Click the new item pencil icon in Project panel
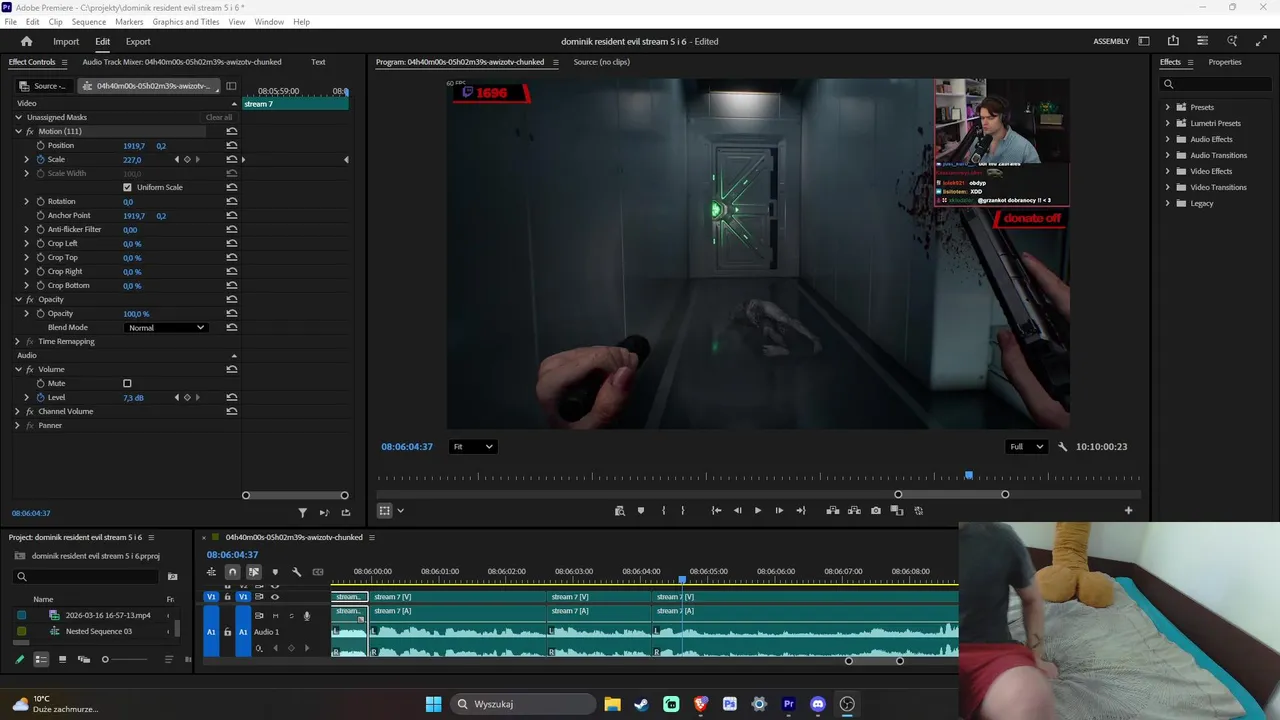Viewport: 1280px width, 720px height. click(19, 659)
